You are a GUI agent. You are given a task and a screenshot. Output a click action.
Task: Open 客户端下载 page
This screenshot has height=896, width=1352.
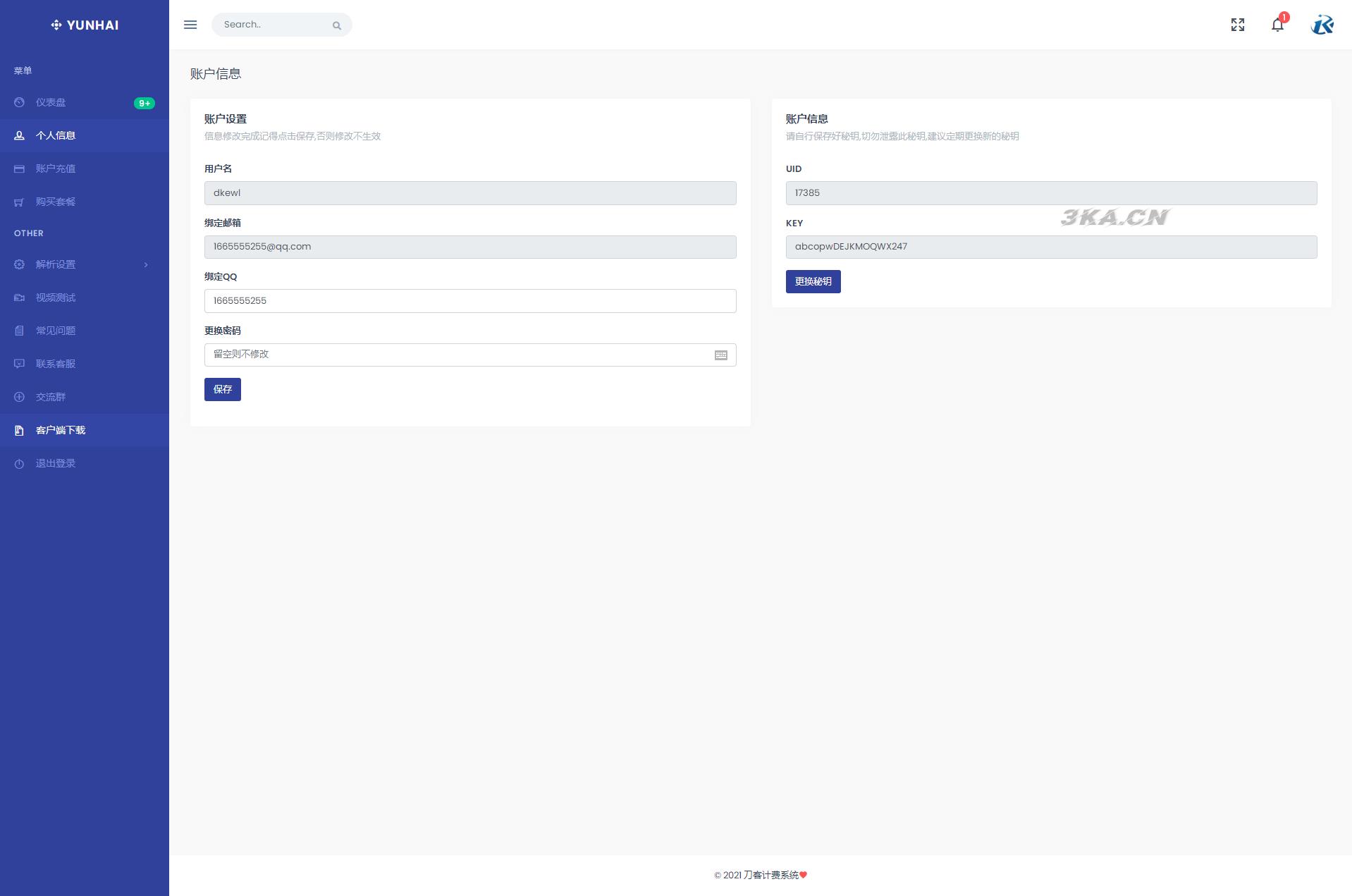click(61, 430)
